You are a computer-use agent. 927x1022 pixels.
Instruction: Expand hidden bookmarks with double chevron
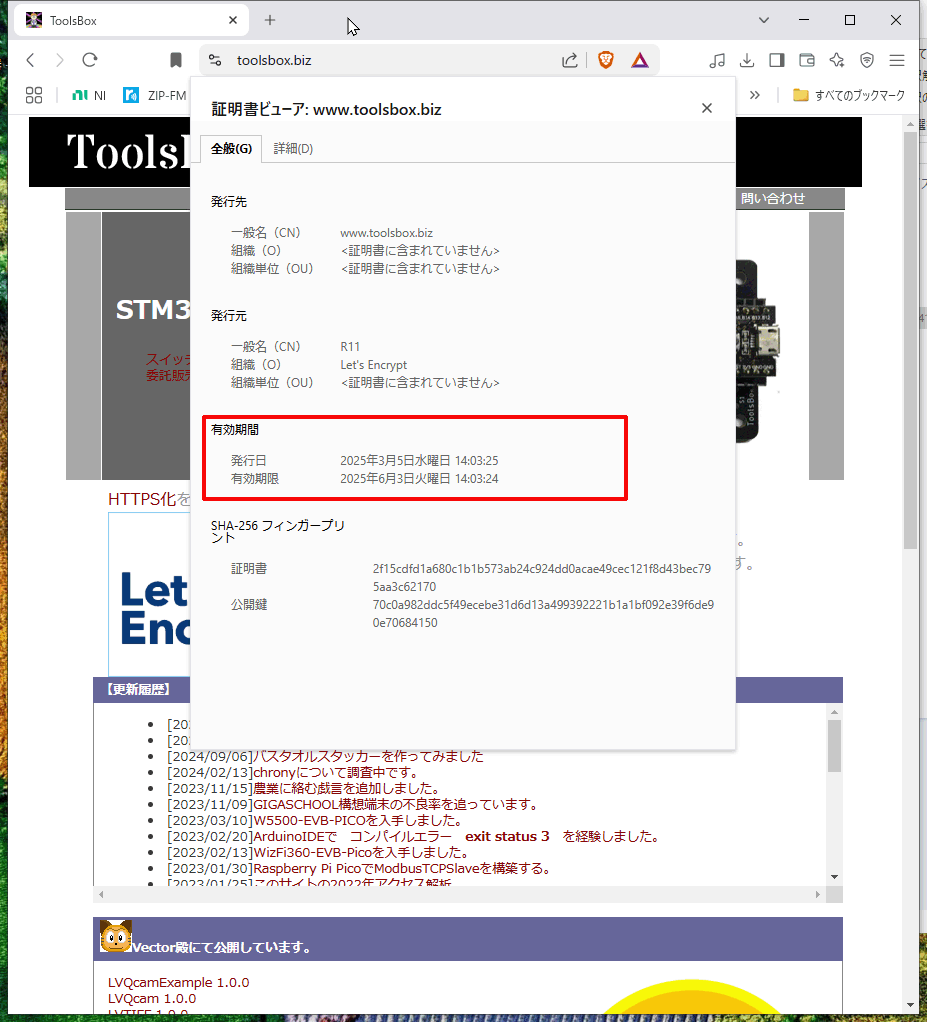(x=755, y=95)
